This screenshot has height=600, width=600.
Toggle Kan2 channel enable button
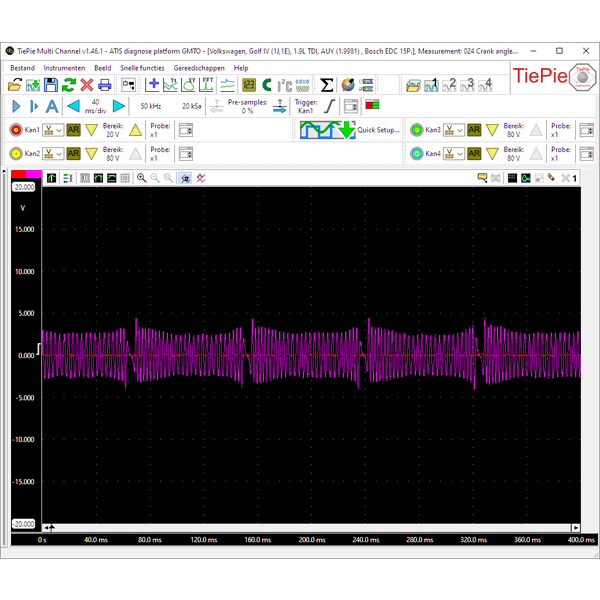16,154
